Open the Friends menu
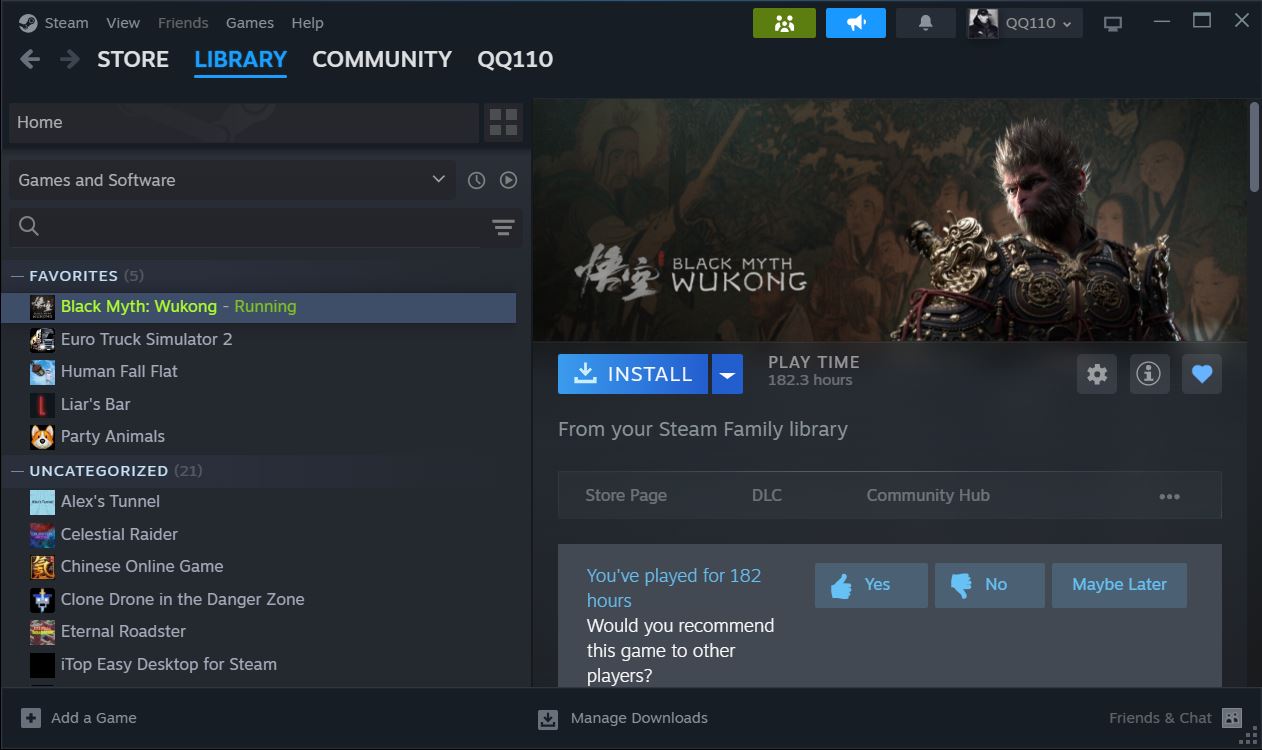 coord(183,22)
